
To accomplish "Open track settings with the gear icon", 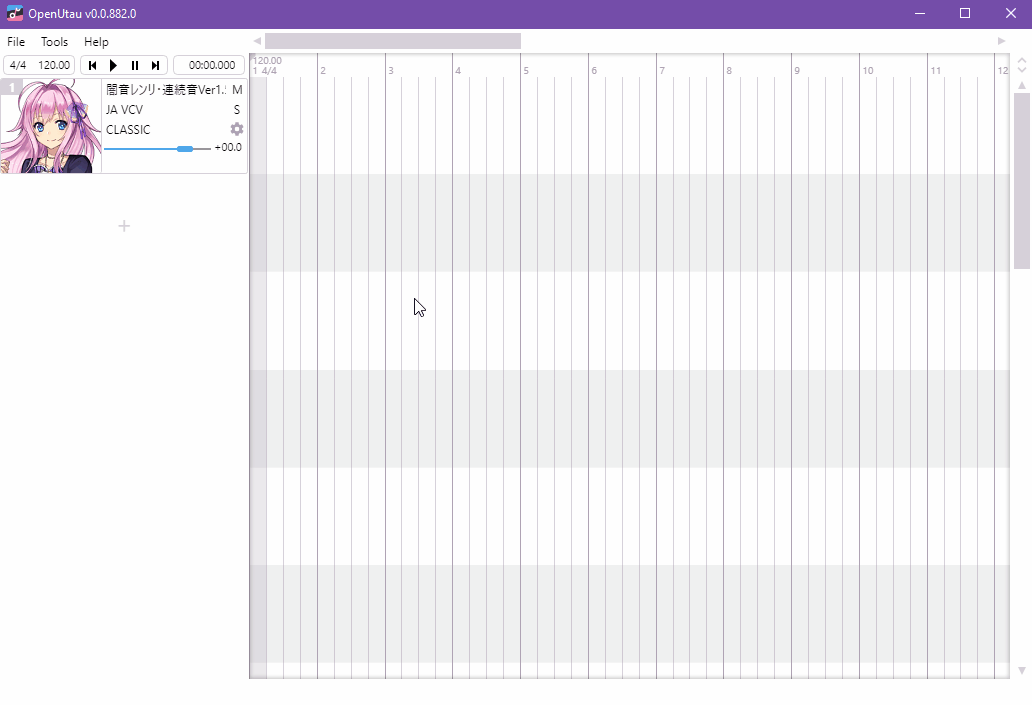I will tap(237, 129).
